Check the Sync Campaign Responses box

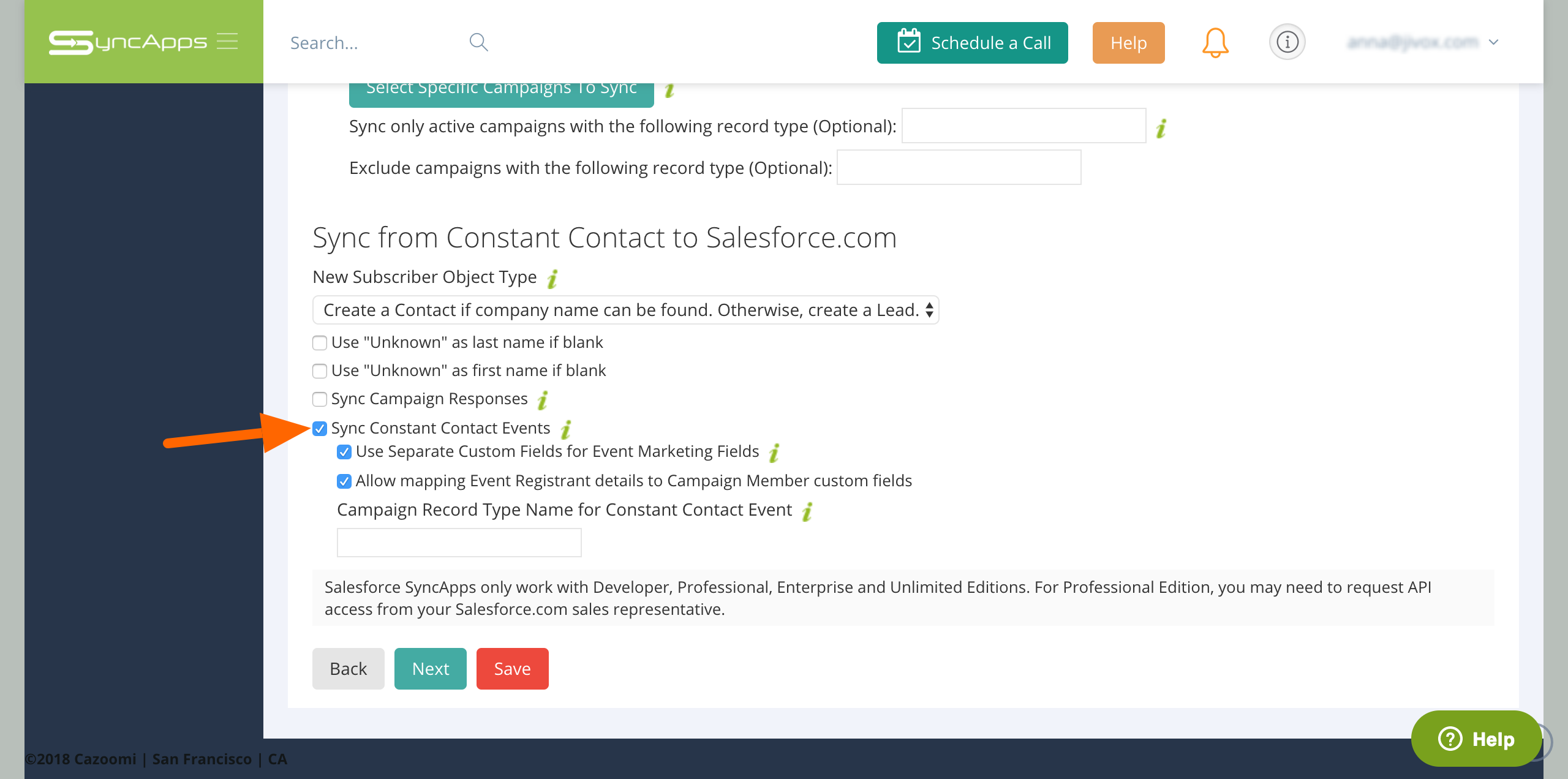(x=320, y=399)
